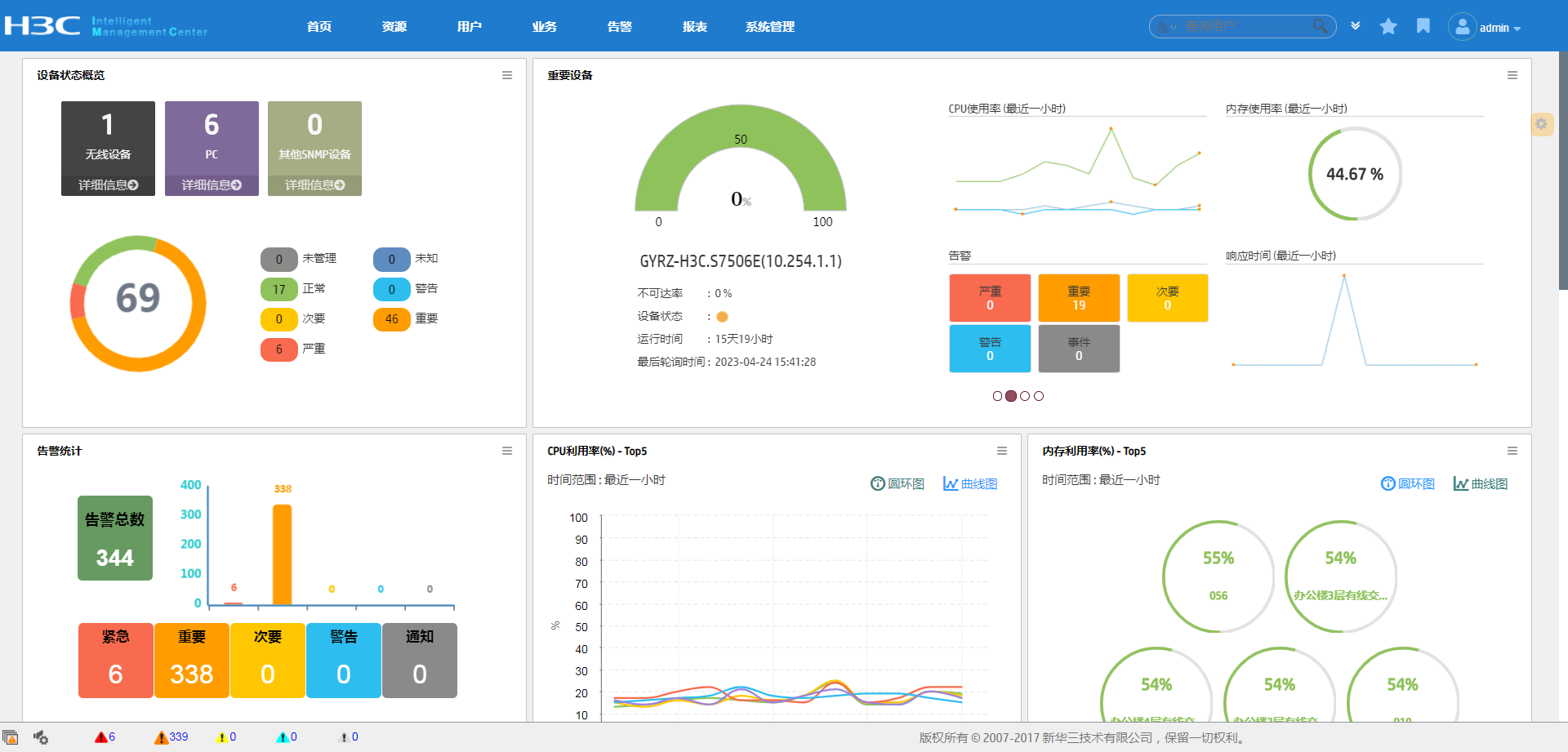Select the first carousel dot under device alarms
The width and height of the screenshot is (1568, 752).
tap(997, 396)
